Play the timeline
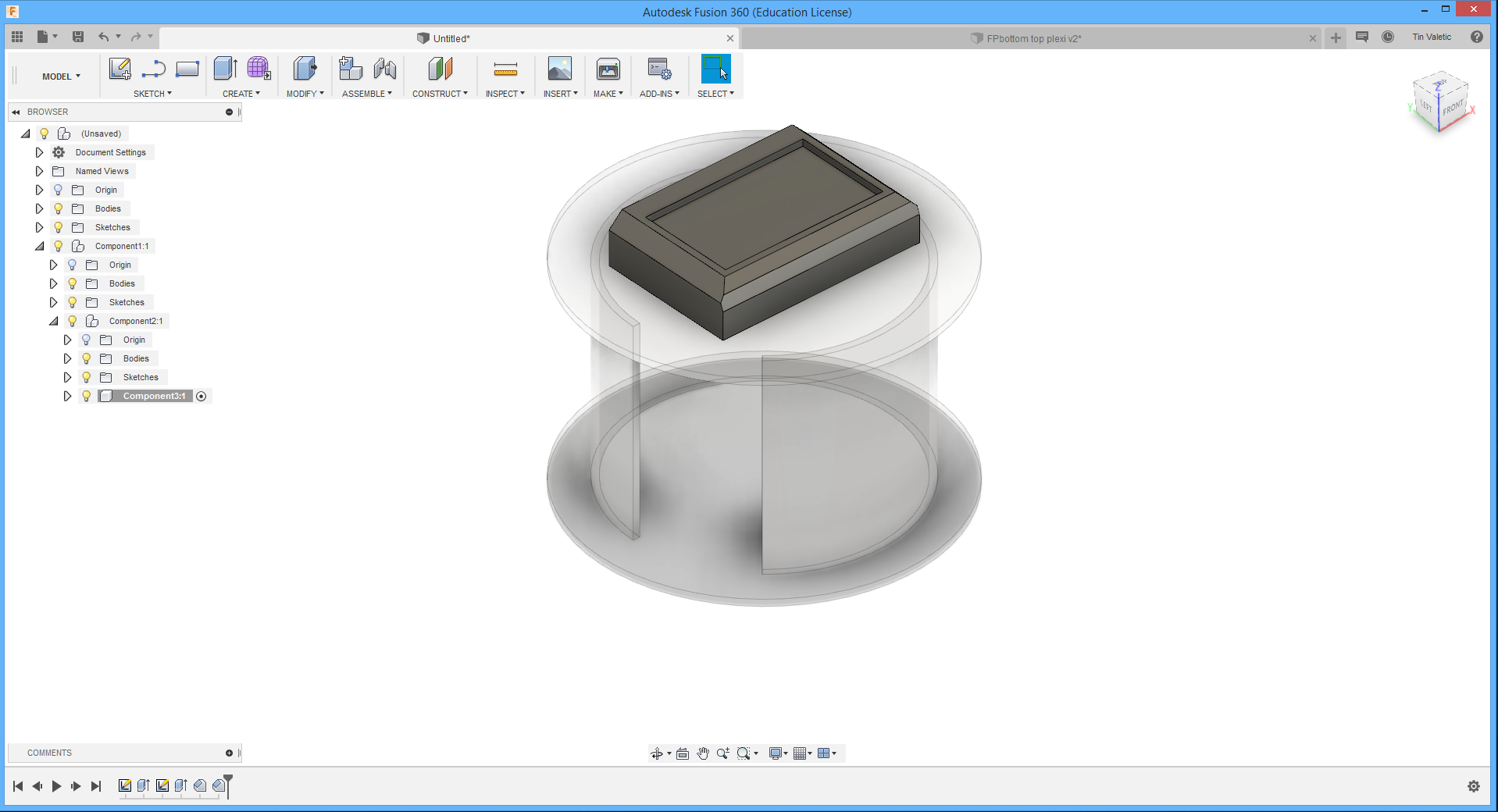1498x812 pixels. (x=56, y=786)
